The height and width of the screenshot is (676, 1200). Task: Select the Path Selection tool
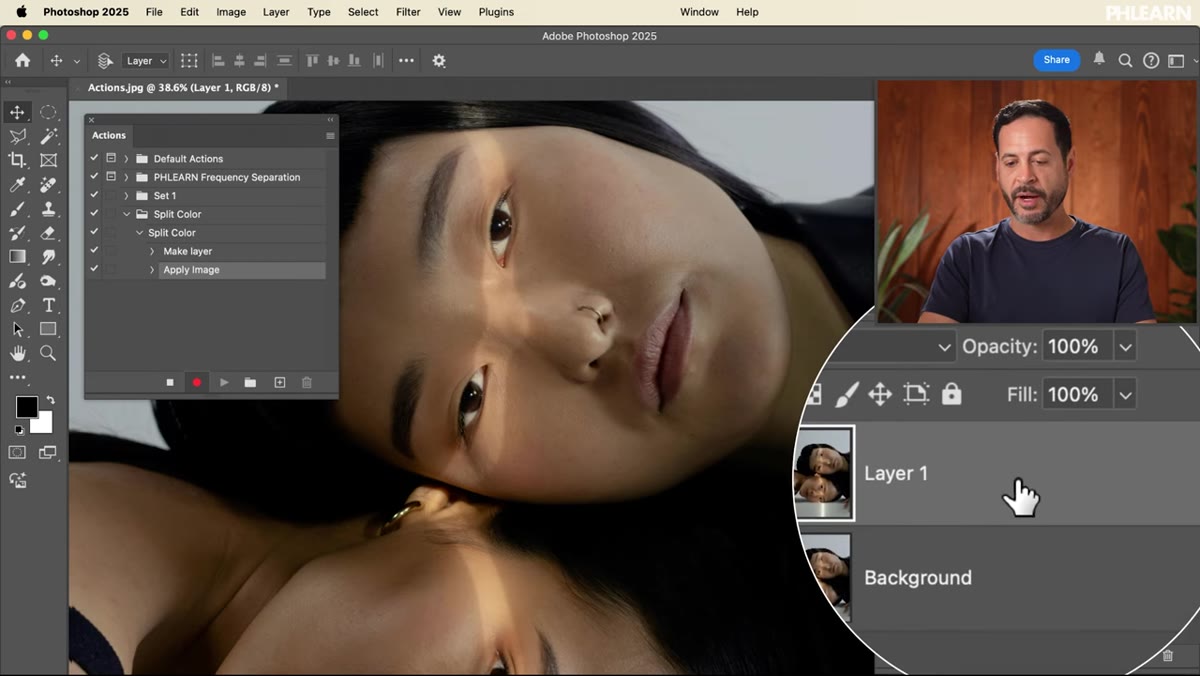pos(17,329)
